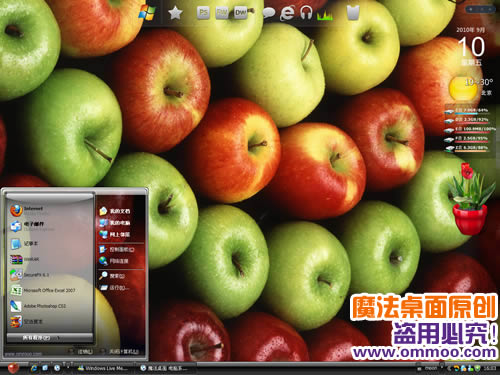Open Internet Explorer from the top dock
This screenshot has height=375, width=500.
pos(287,13)
